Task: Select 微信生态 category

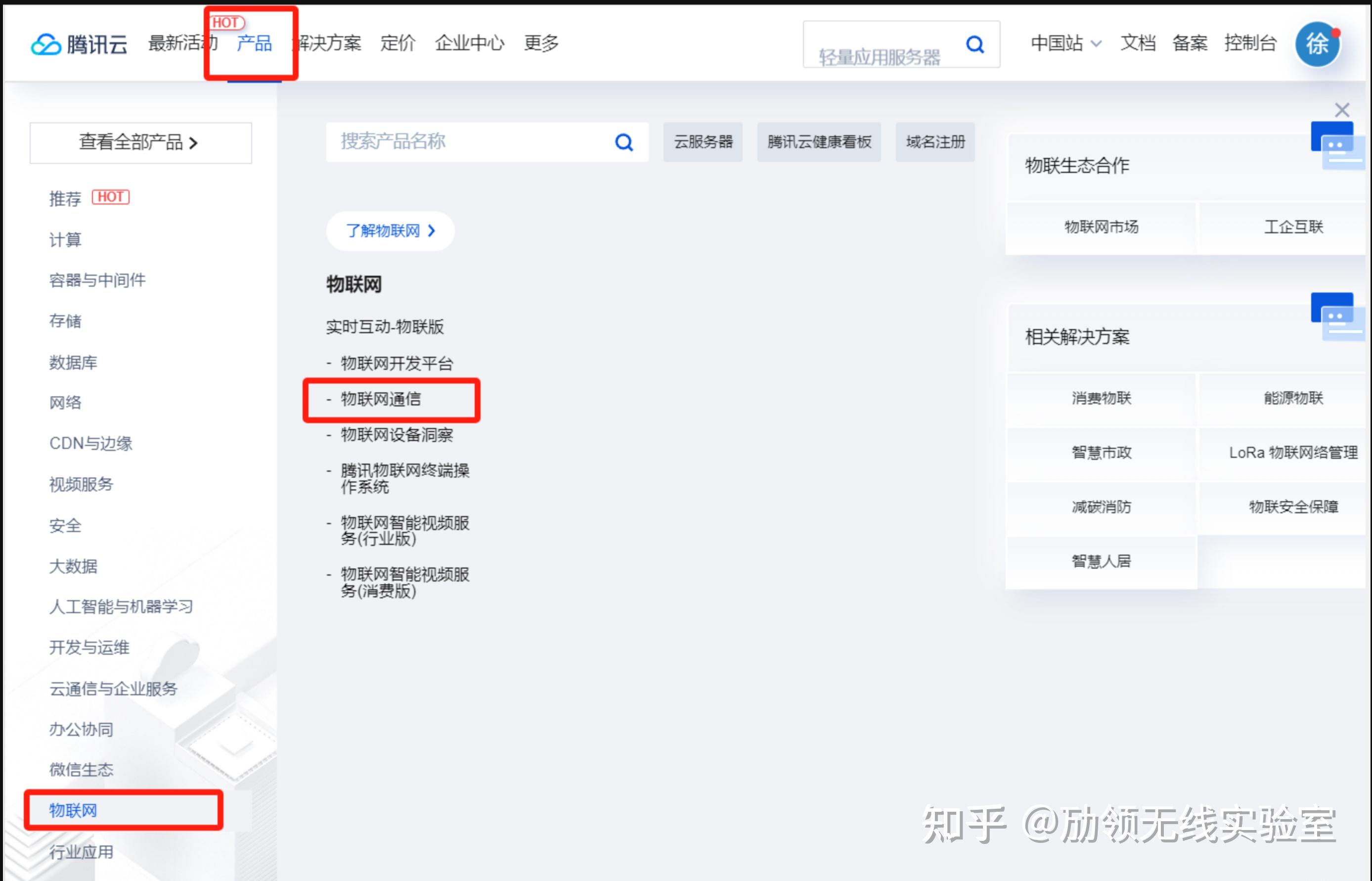Action: (x=81, y=770)
